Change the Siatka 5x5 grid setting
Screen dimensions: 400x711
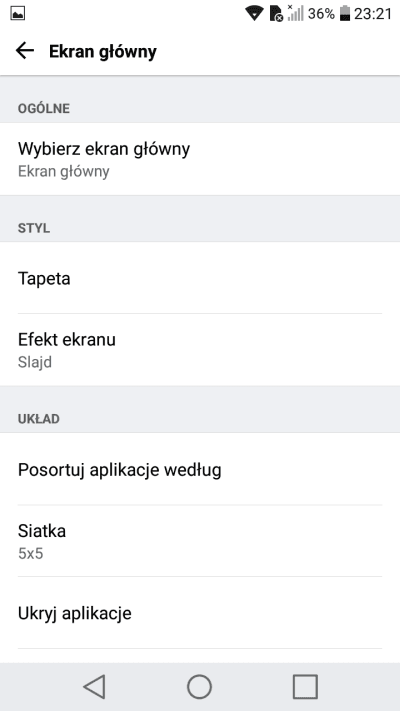[200, 541]
